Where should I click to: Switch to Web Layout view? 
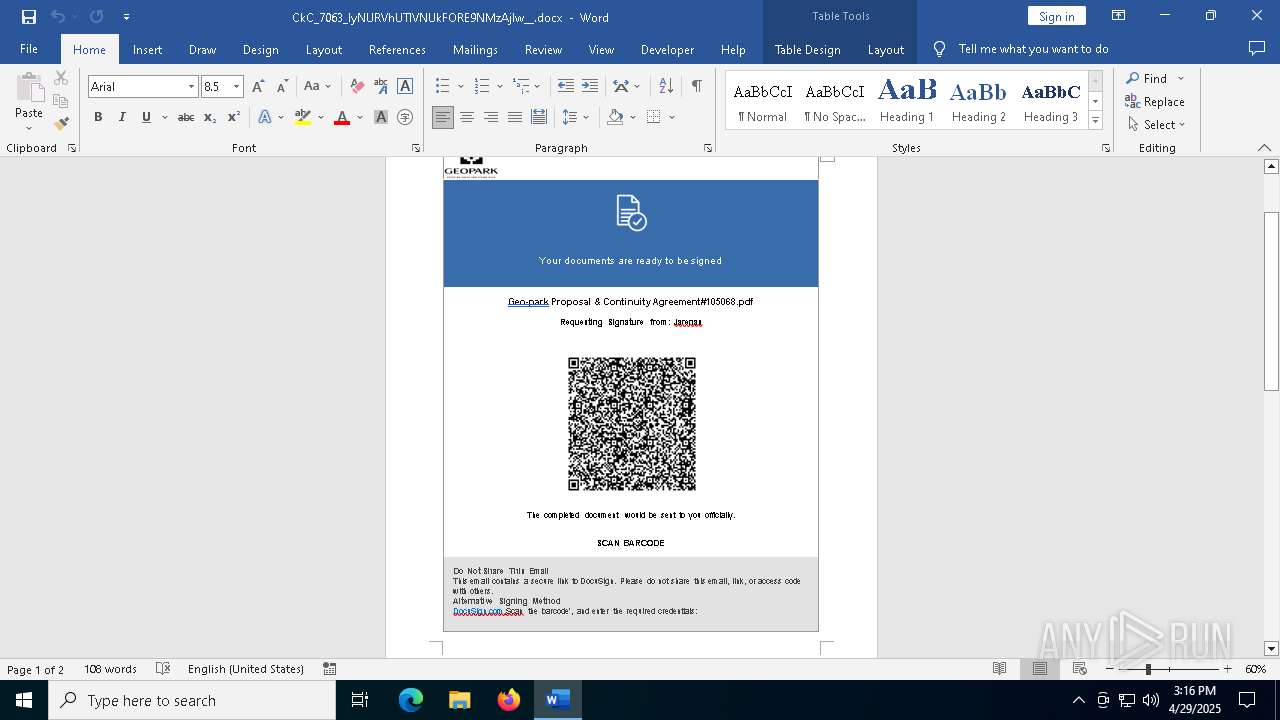[1080, 669]
